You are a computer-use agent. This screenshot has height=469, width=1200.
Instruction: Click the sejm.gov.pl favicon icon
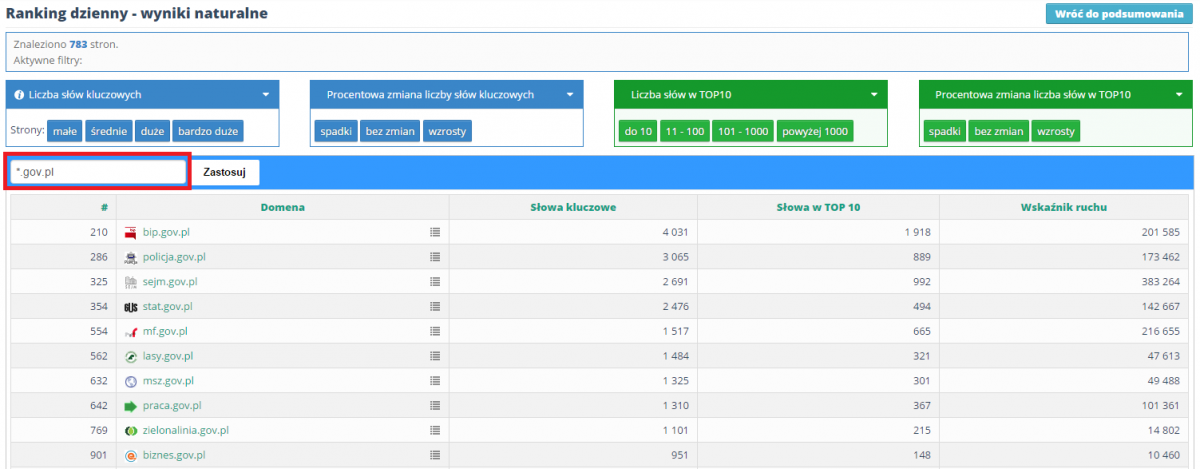point(130,282)
